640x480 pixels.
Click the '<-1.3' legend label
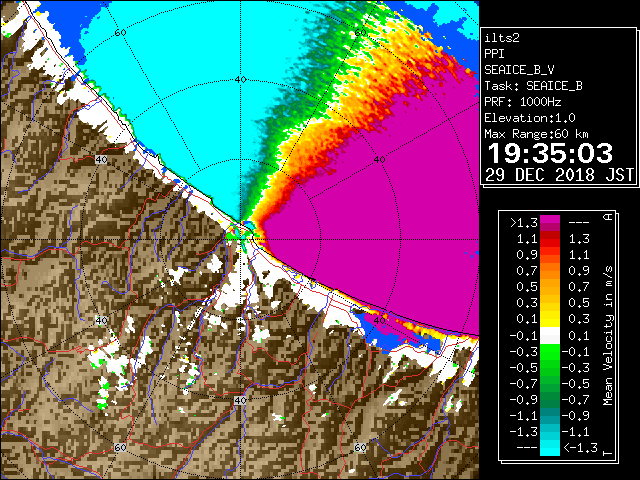click(x=580, y=447)
